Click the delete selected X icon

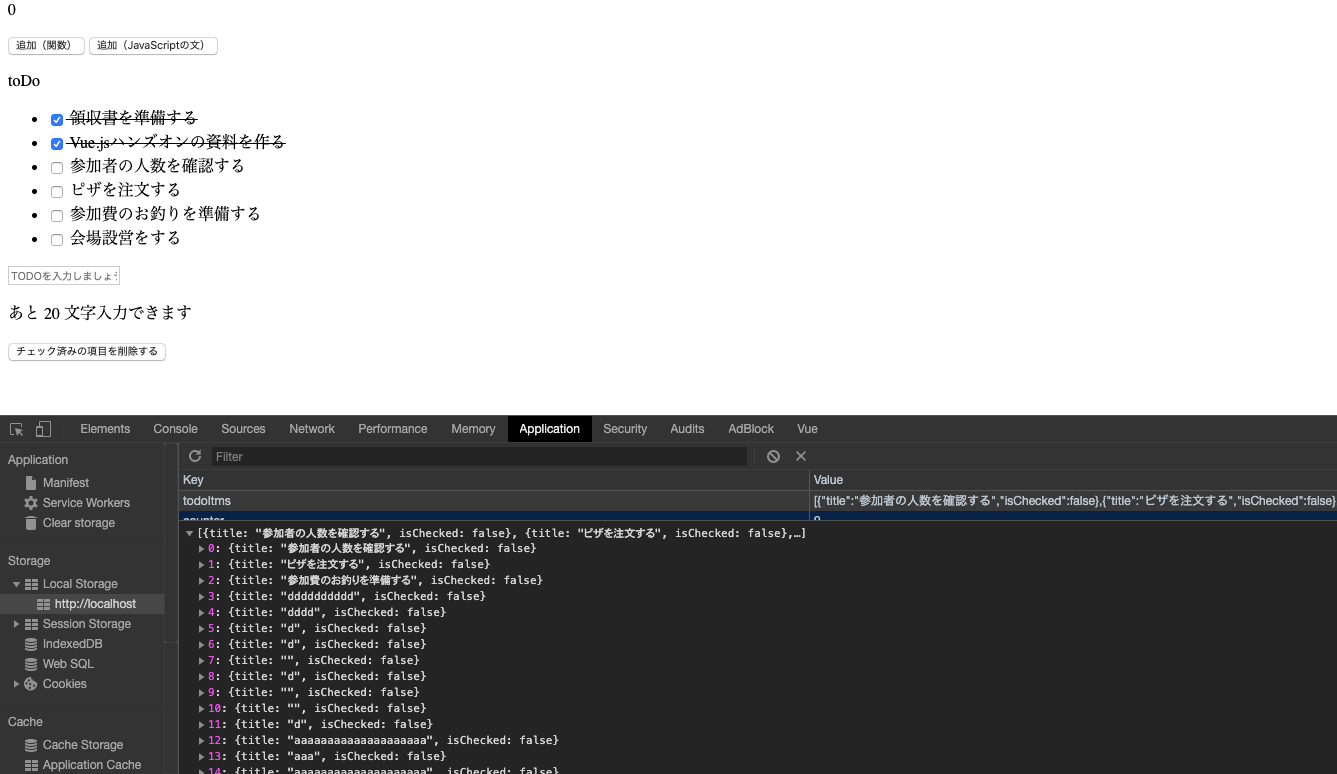pos(801,456)
